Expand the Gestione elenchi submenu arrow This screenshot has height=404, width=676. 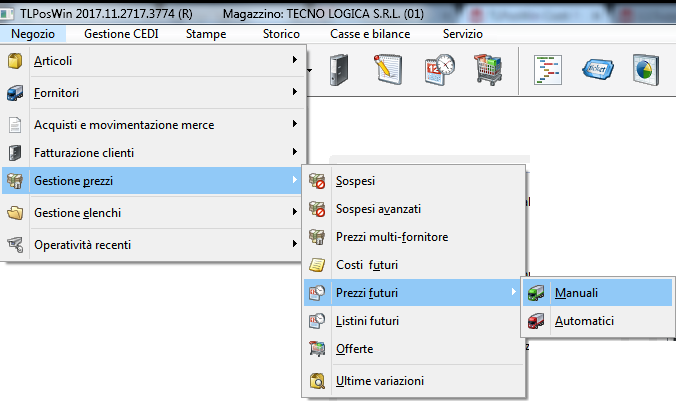point(295,211)
